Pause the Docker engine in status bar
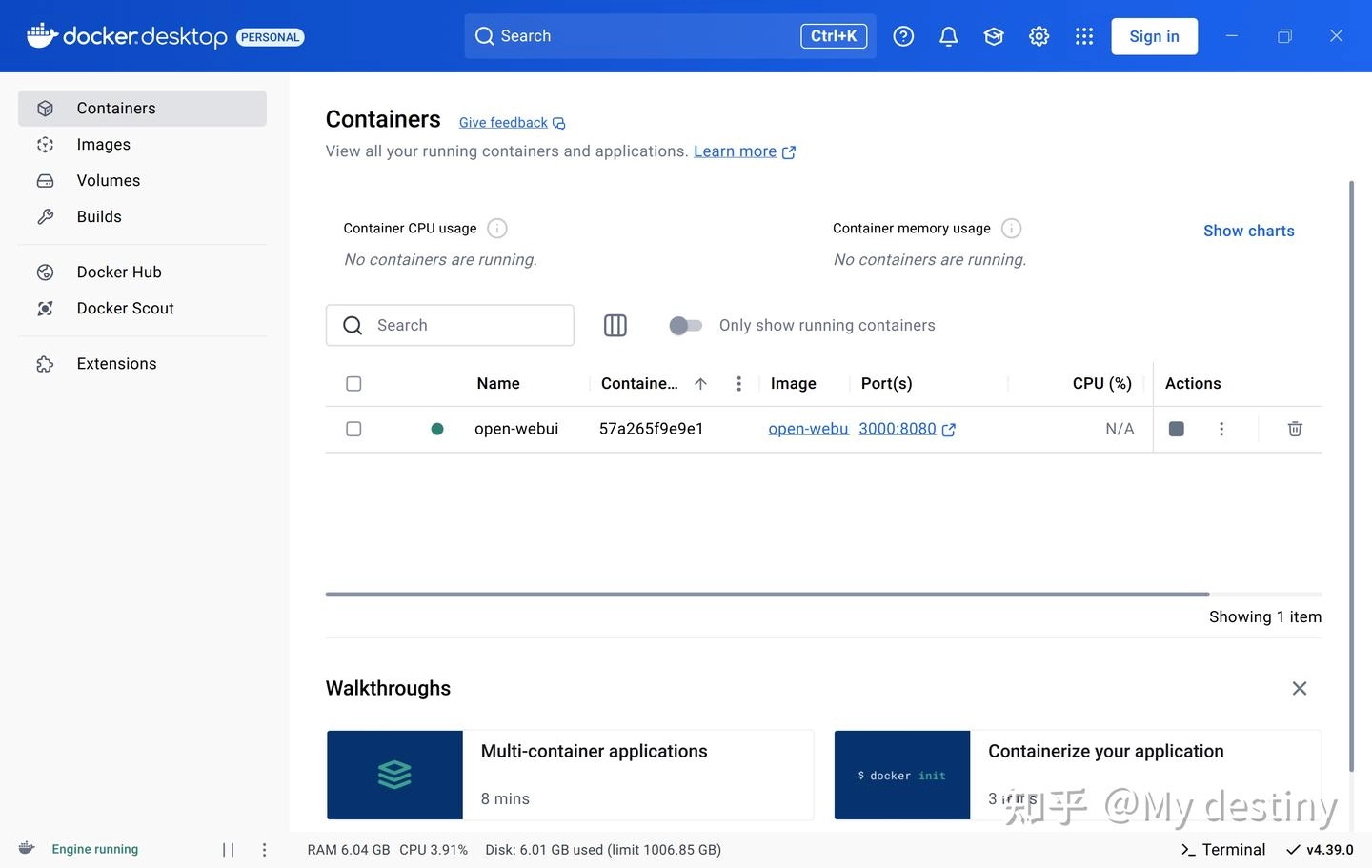Image resolution: width=1372 pixels, height=868 pixels. 229,850
